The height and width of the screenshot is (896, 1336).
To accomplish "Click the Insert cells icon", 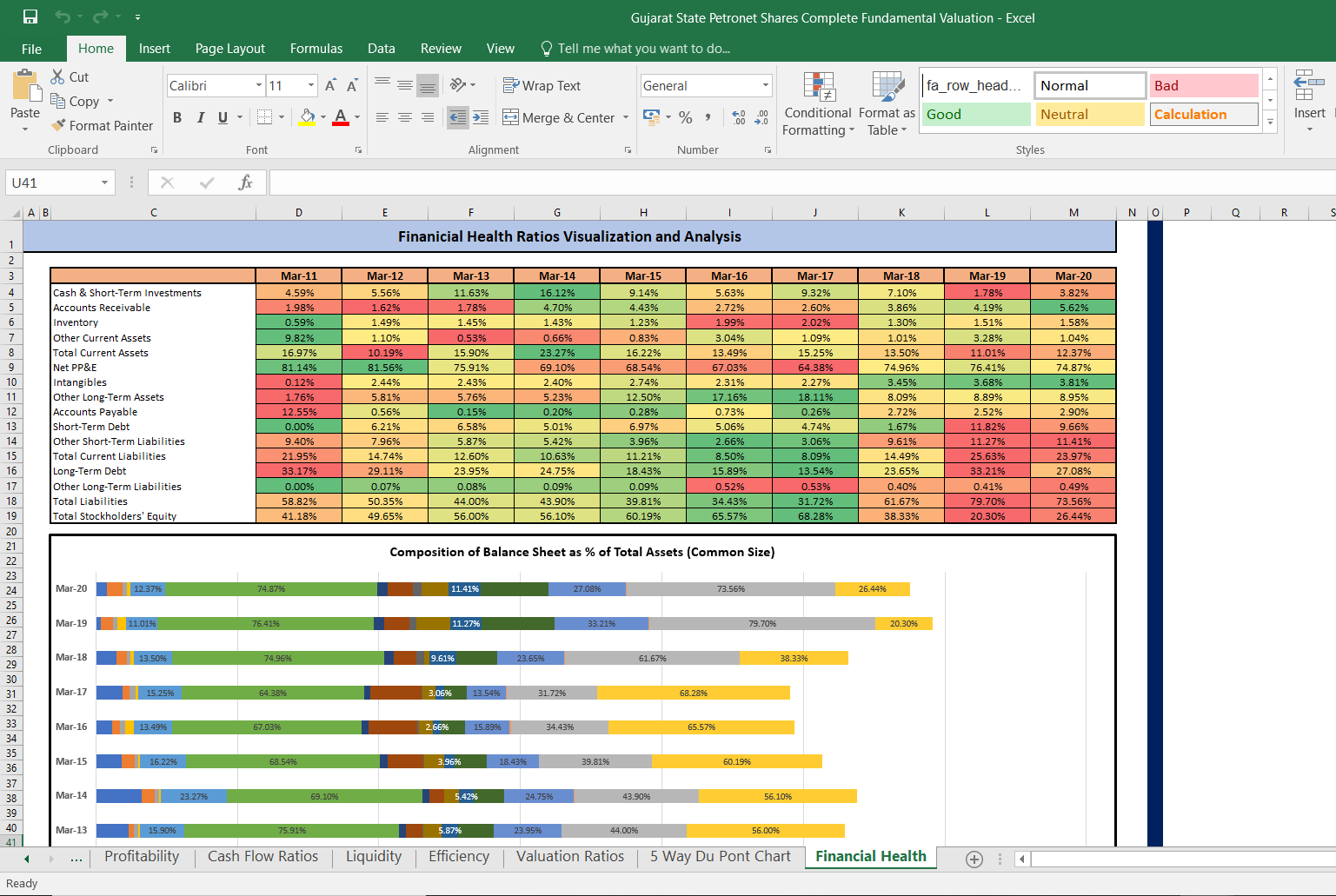I will [1309, 87].
